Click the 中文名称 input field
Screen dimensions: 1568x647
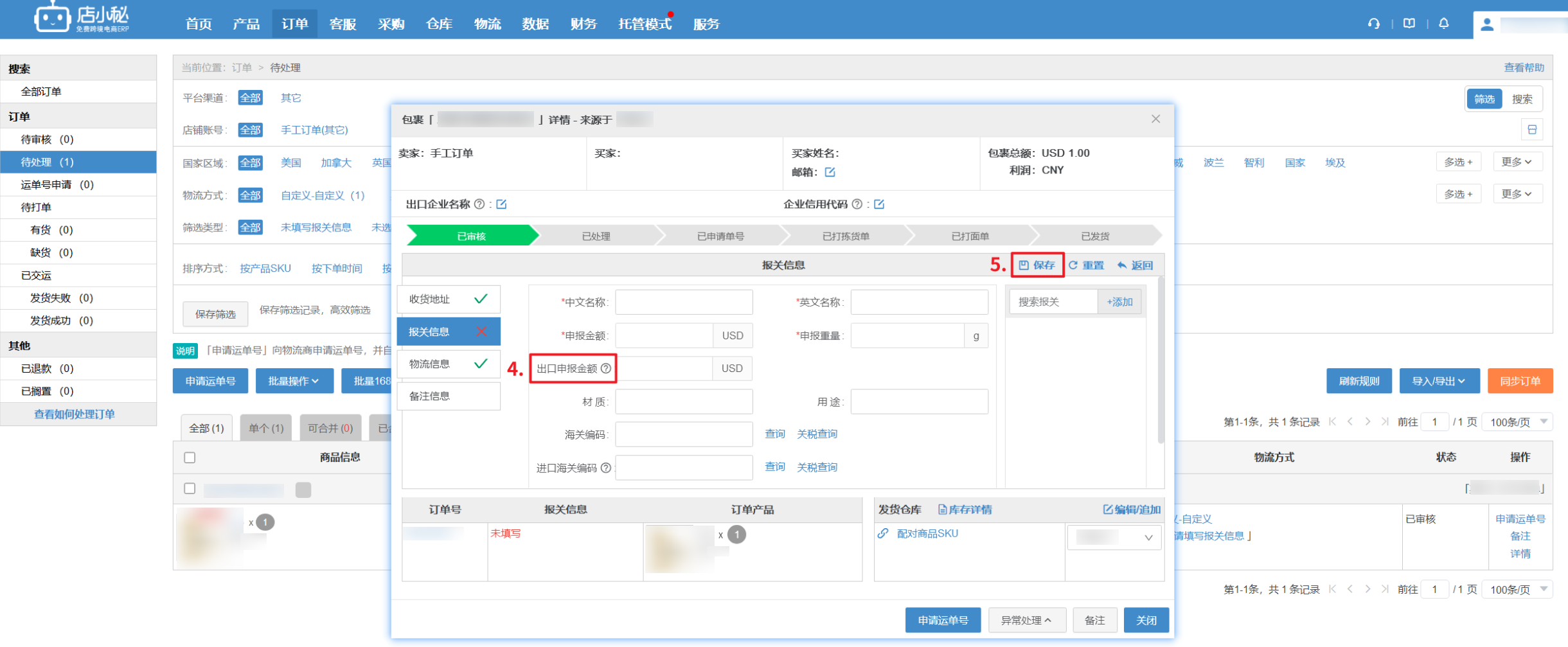(x=684, y=302)
